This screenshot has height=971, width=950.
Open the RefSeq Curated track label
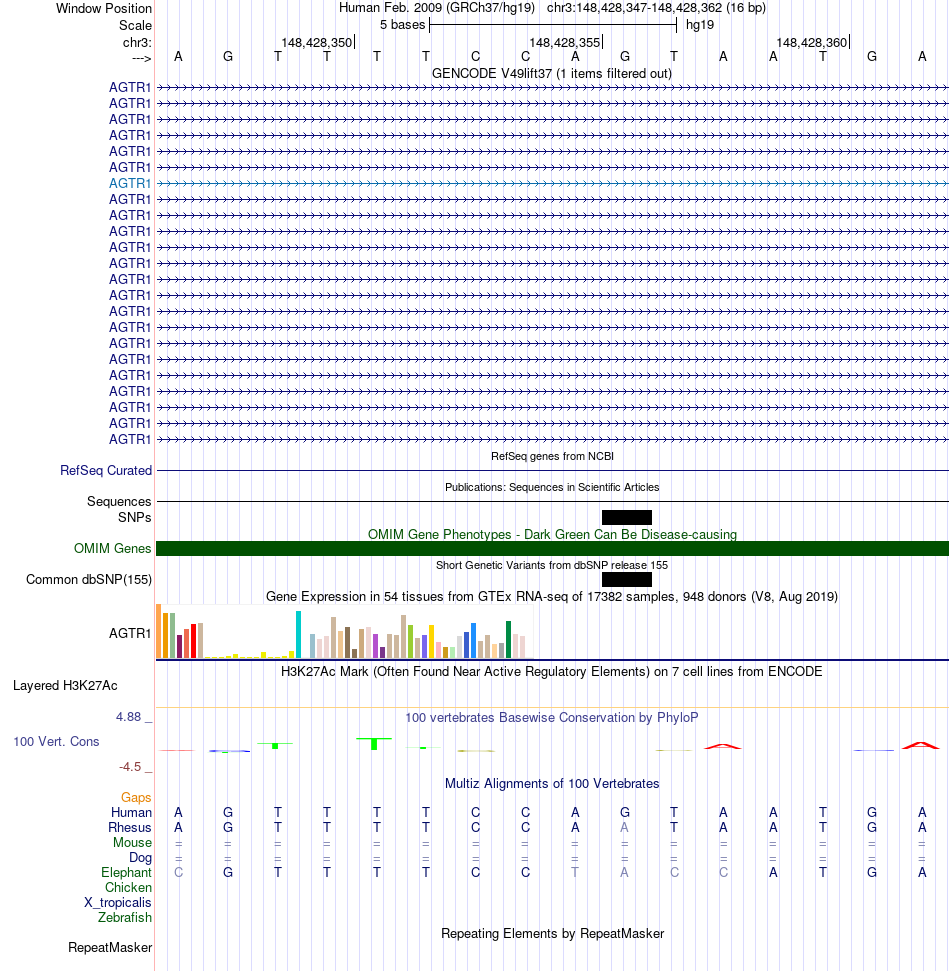click(106, 471)
